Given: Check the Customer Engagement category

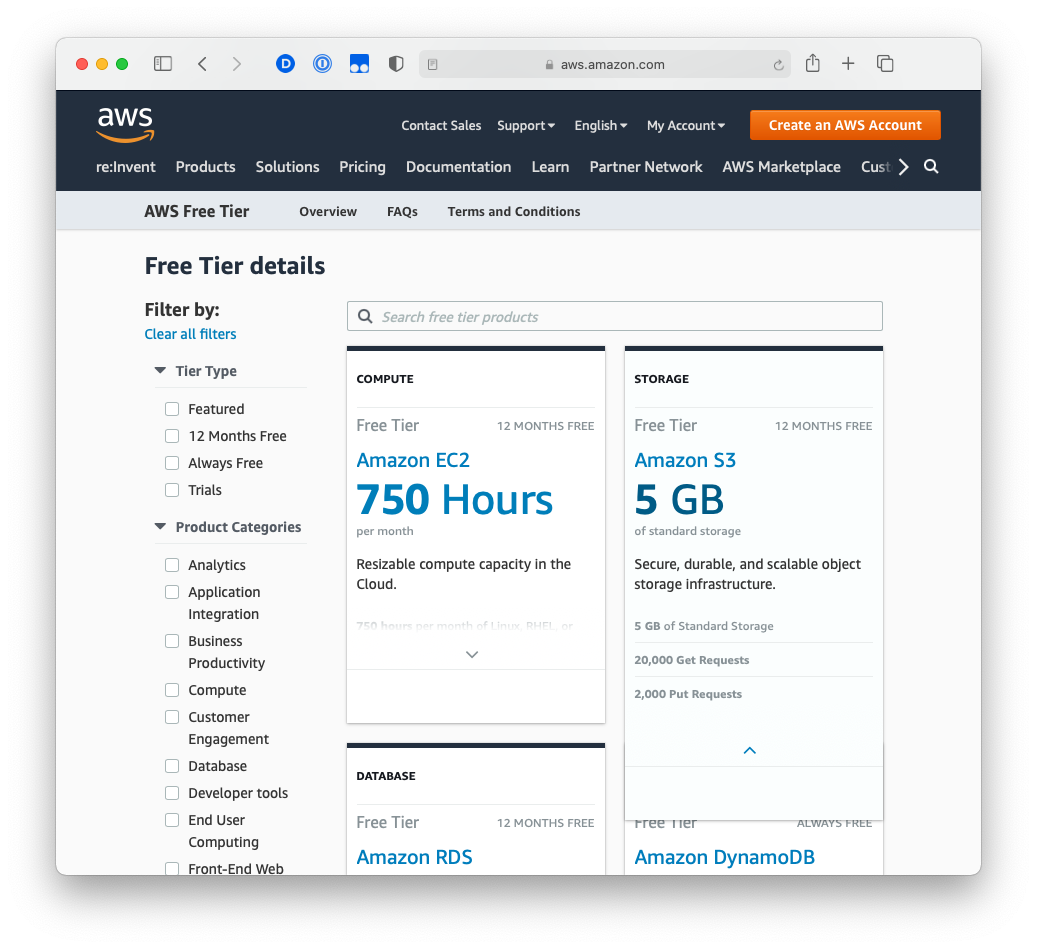Looking at the screenshot, I should tap(172, 717).
